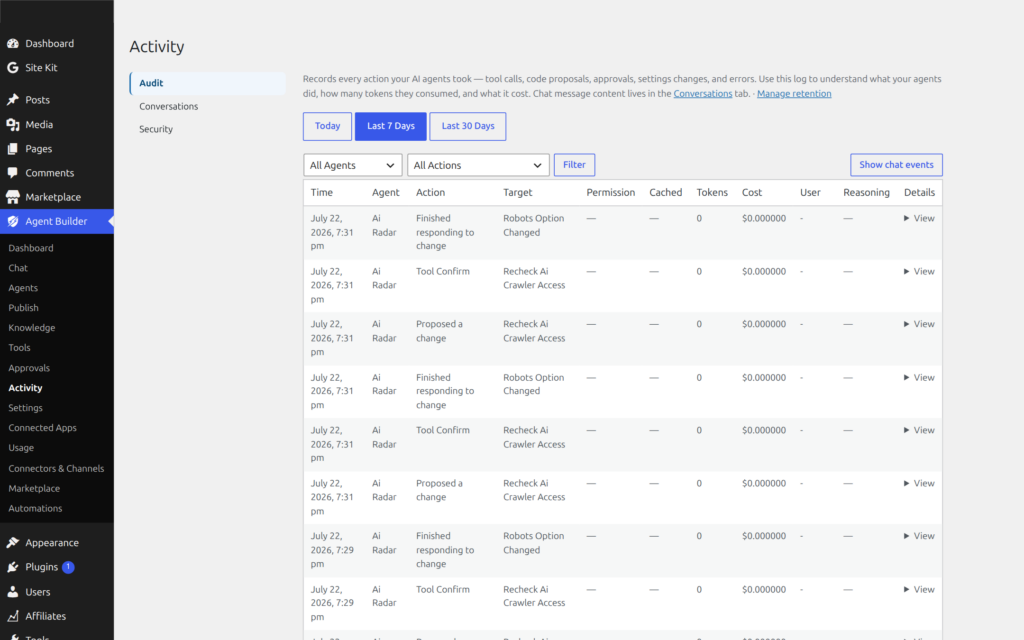Viewport: 1024px width, 640px height.
Task: Open the Automations submenu item
Action: (35, 508)
